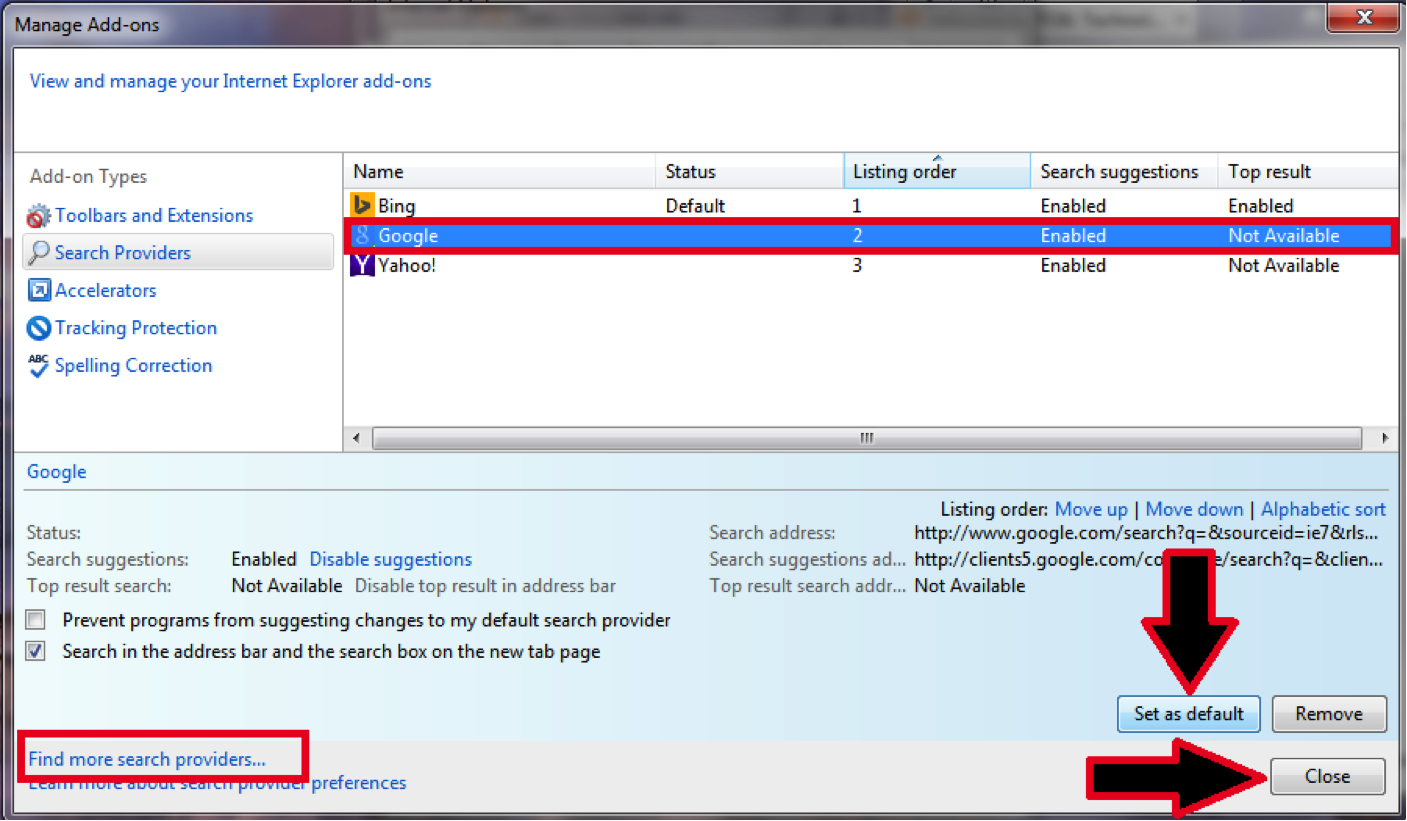The width and height of the screenshot is (1407, 821).
Task: Open Tracking Protection add-on type
Action: 136,328
